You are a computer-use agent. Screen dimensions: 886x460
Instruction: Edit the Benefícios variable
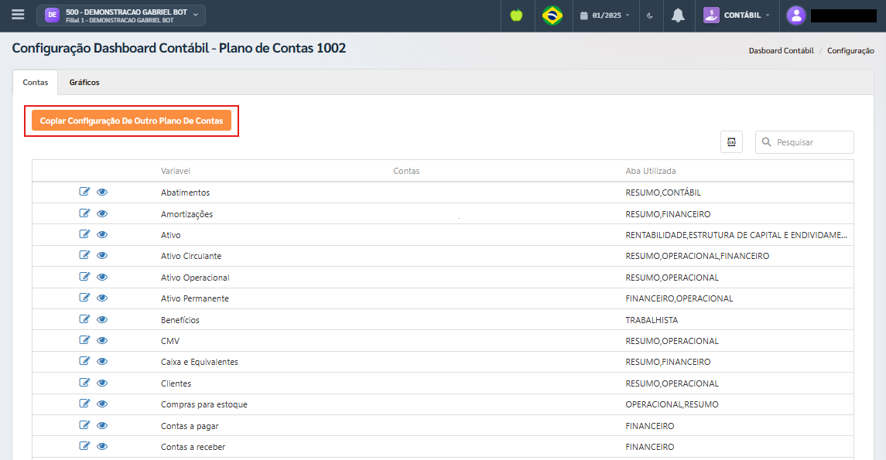pyautogui.click(x=84, y=319)
